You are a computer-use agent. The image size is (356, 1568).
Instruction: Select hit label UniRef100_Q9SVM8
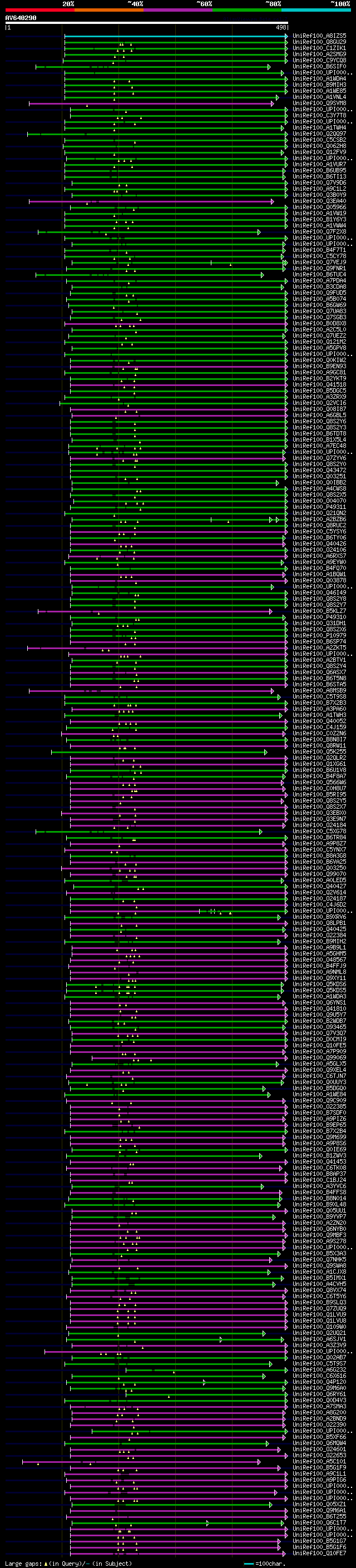[319, 103]
